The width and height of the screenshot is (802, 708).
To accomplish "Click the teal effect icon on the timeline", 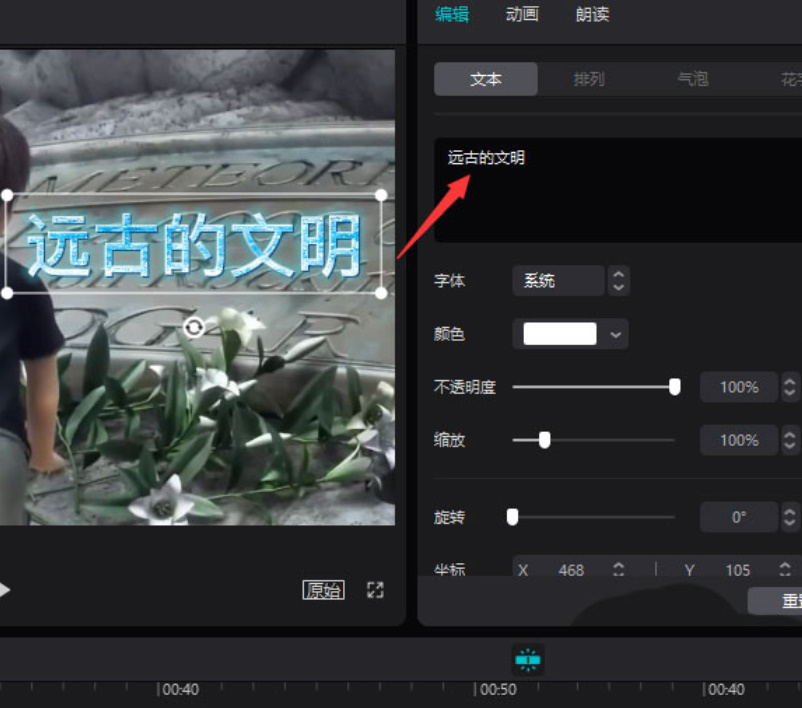I will point(527,660).
